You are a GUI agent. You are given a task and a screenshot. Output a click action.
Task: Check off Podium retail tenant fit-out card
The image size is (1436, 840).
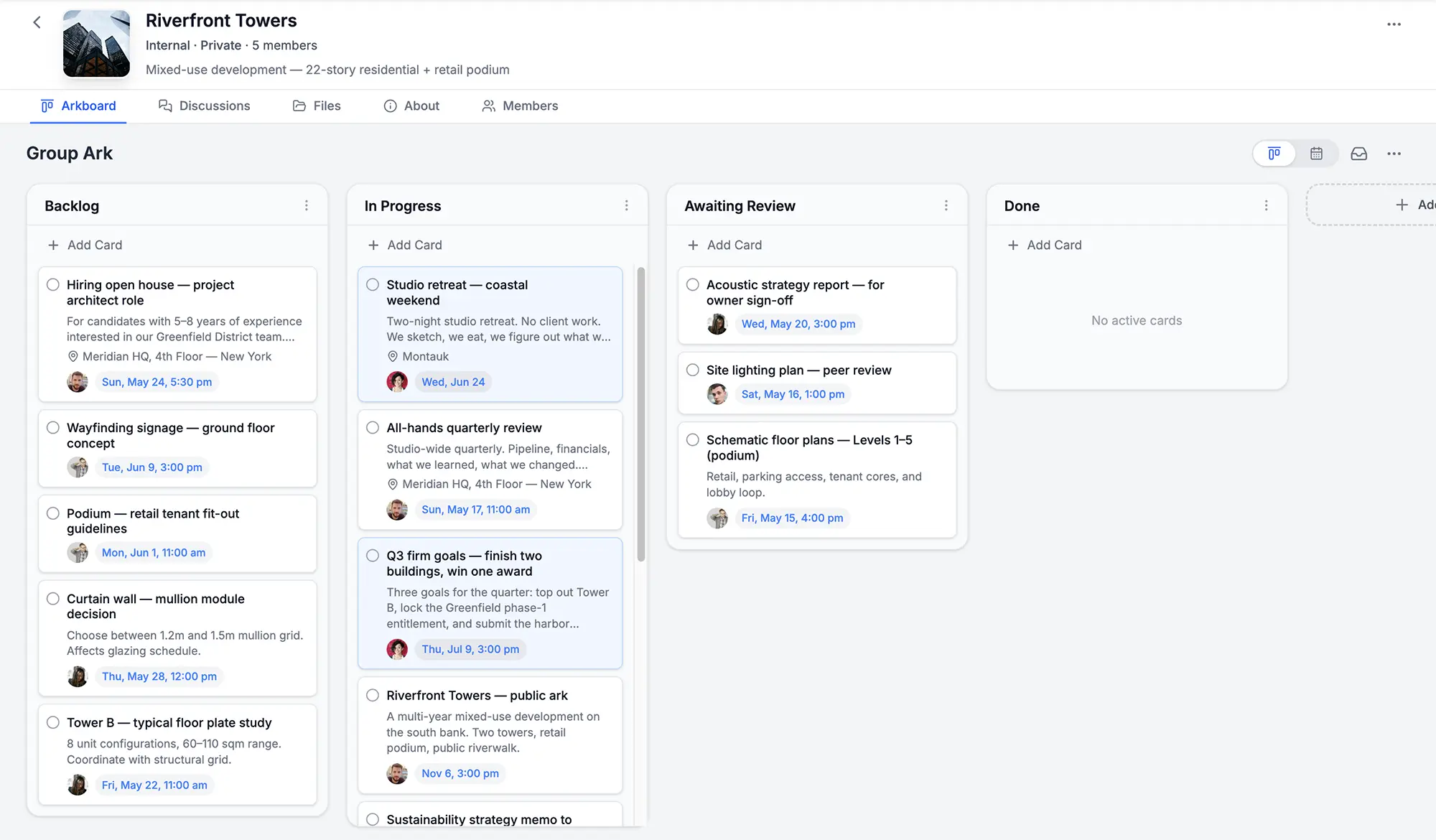[53, 513]
